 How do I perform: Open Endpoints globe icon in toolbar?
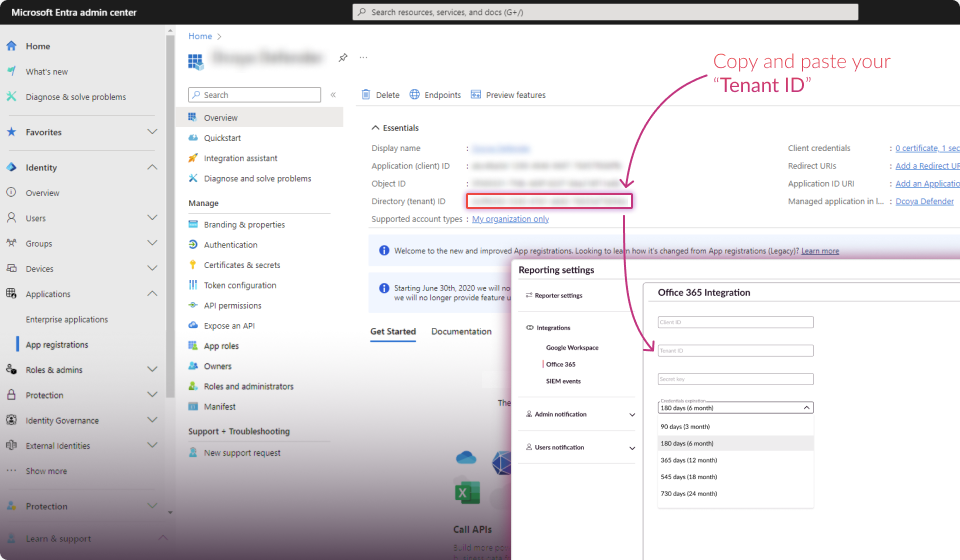click(415, 95)
